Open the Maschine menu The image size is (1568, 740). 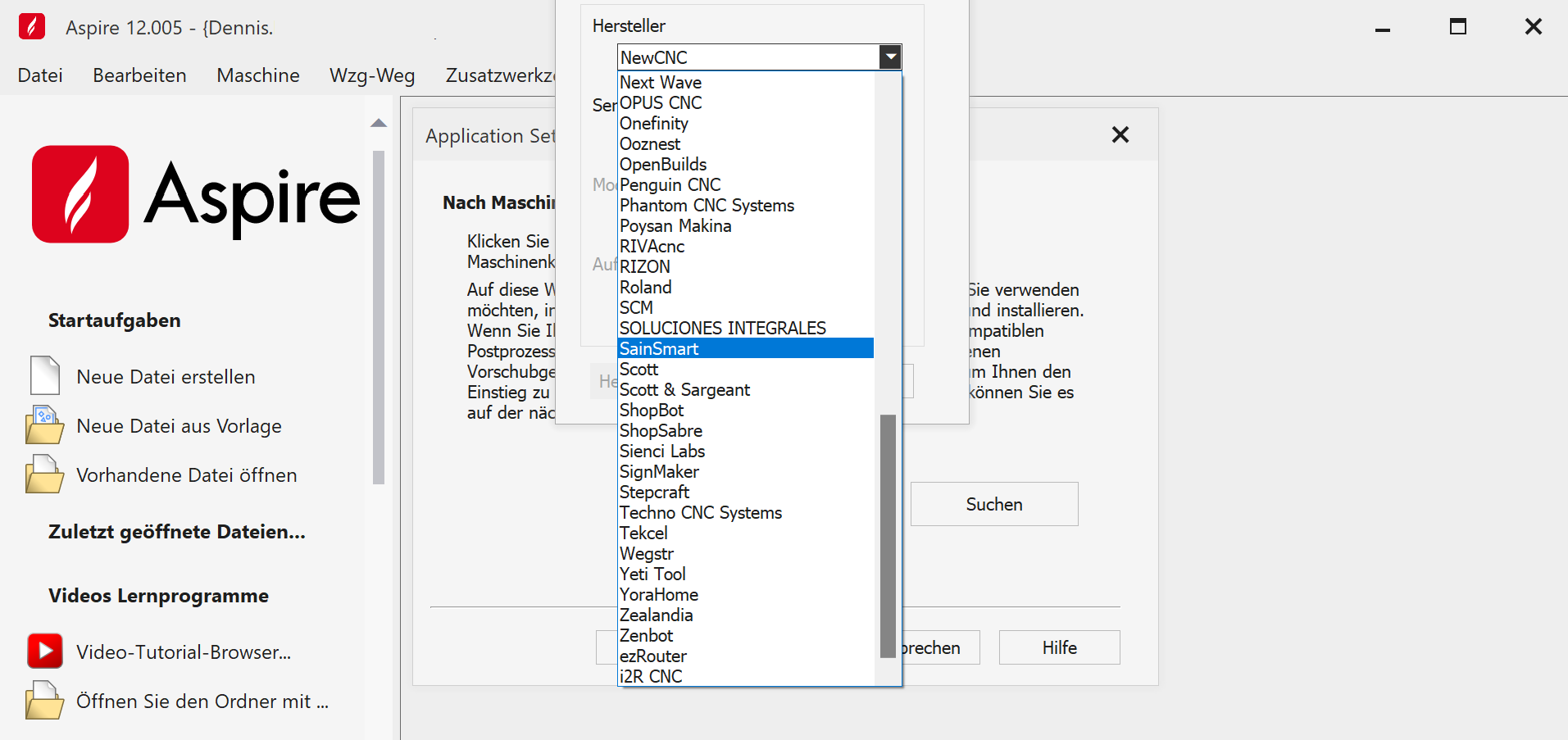point(258,75)
